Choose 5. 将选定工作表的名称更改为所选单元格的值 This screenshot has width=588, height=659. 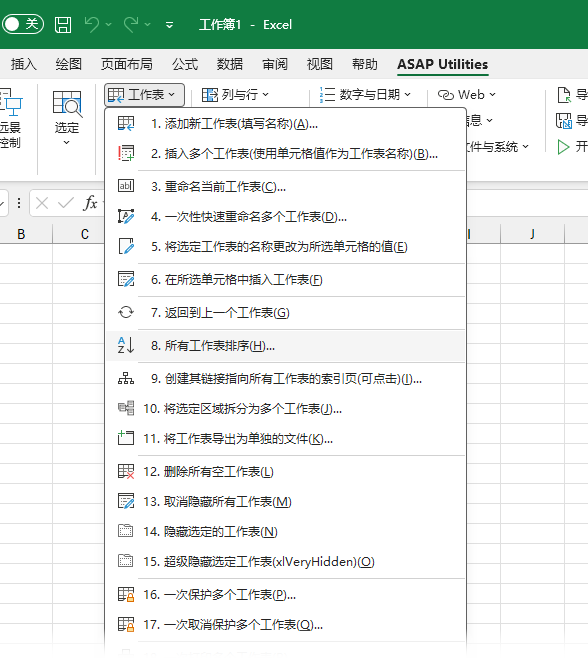tap(286, 247)
